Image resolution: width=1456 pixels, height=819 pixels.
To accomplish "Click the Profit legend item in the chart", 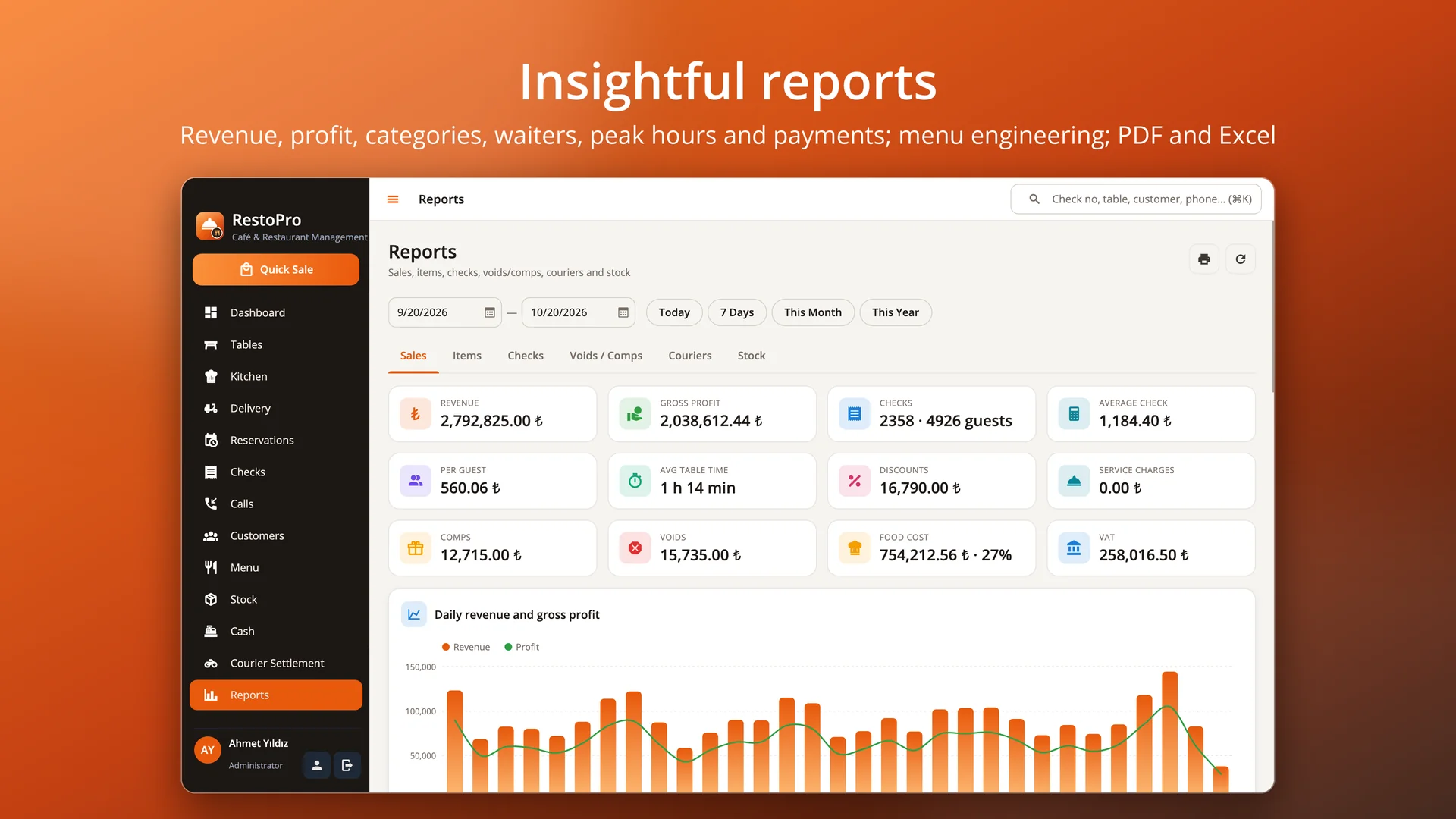I will [x=522, y=647].
